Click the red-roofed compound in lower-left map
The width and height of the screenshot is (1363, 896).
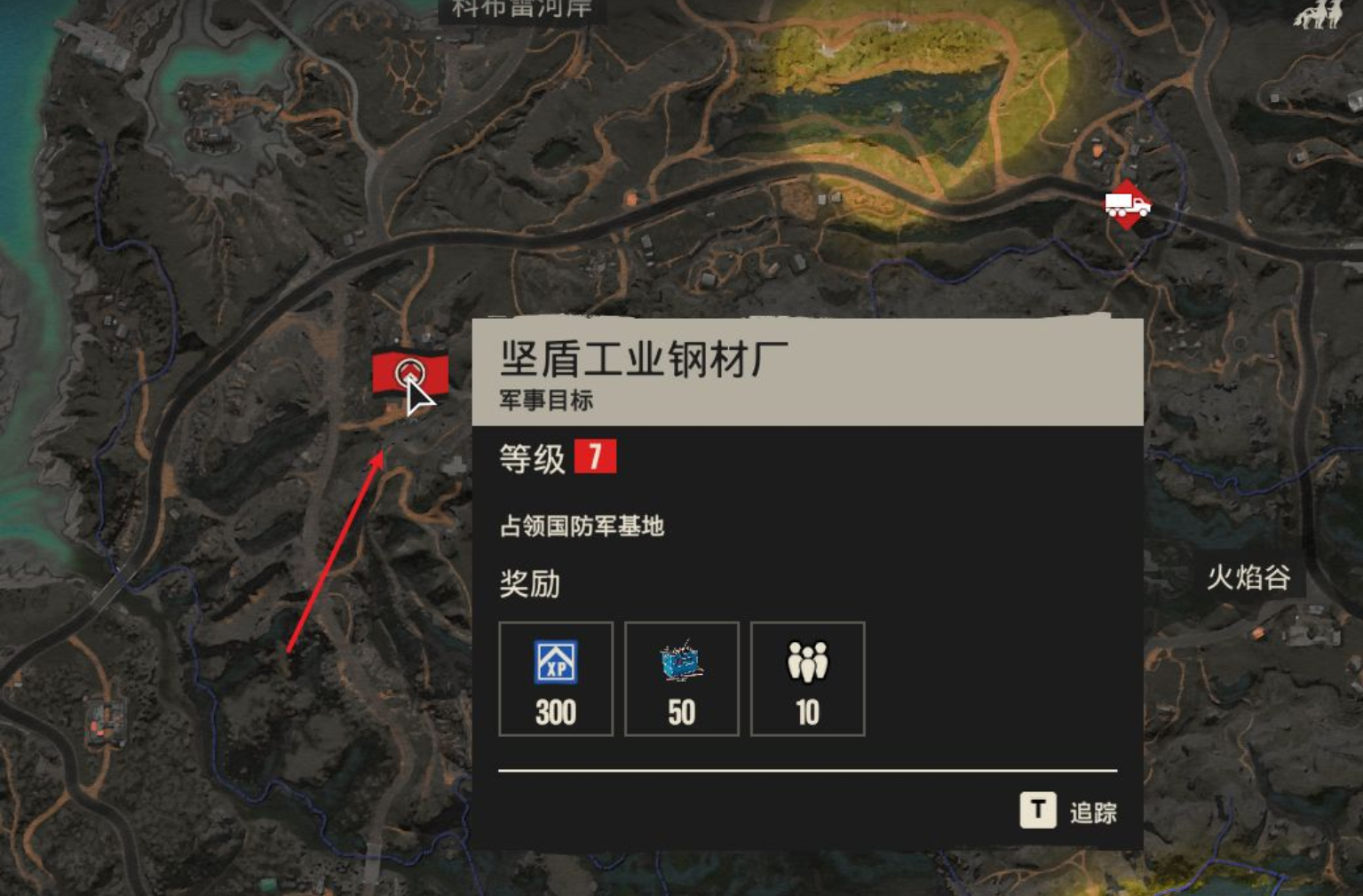coord(104,720)
